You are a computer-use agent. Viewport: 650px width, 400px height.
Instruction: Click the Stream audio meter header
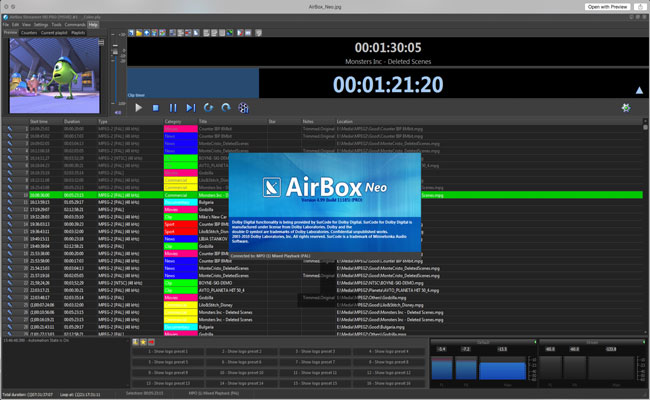592,342
